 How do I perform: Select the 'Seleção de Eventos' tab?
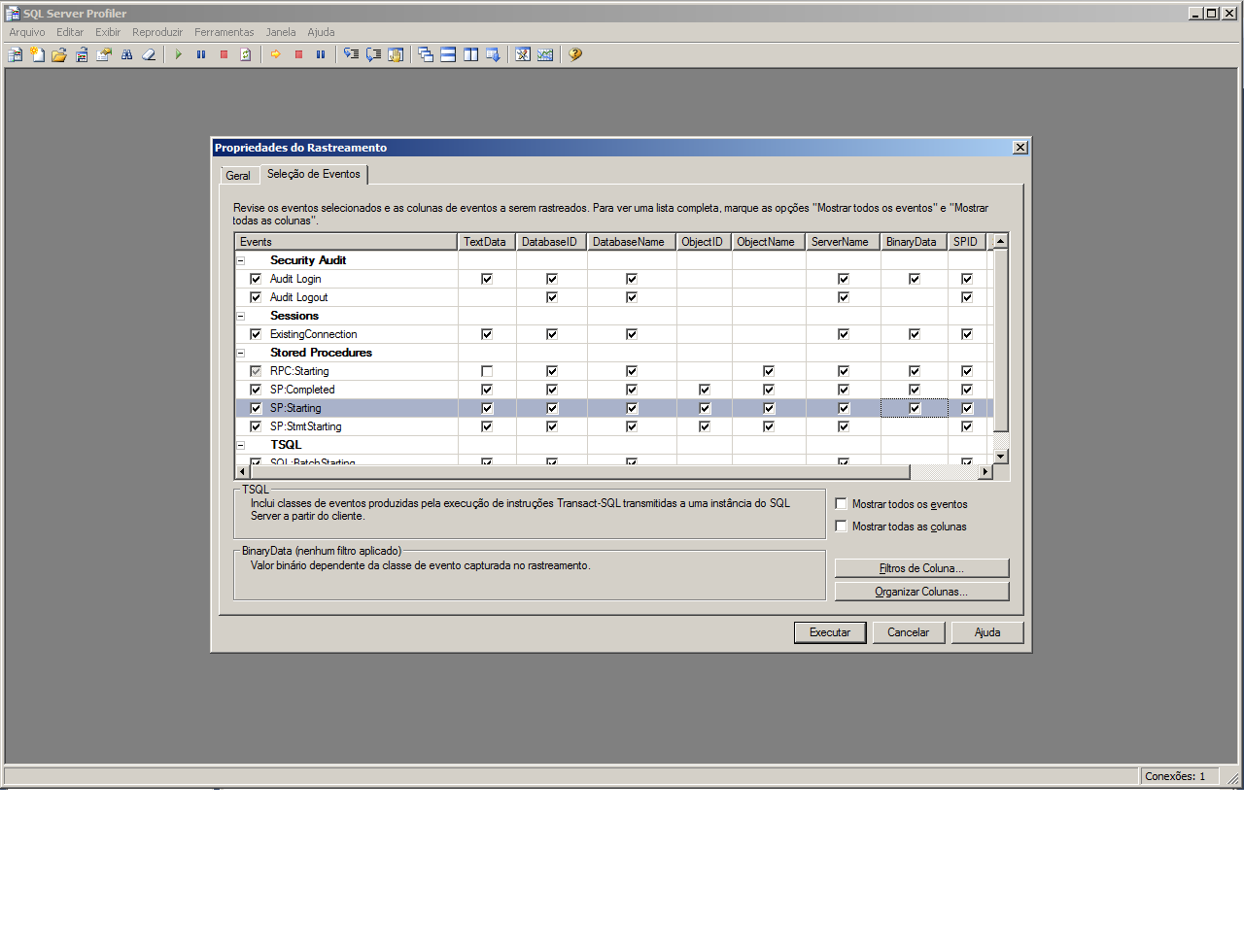pos(314,174)
